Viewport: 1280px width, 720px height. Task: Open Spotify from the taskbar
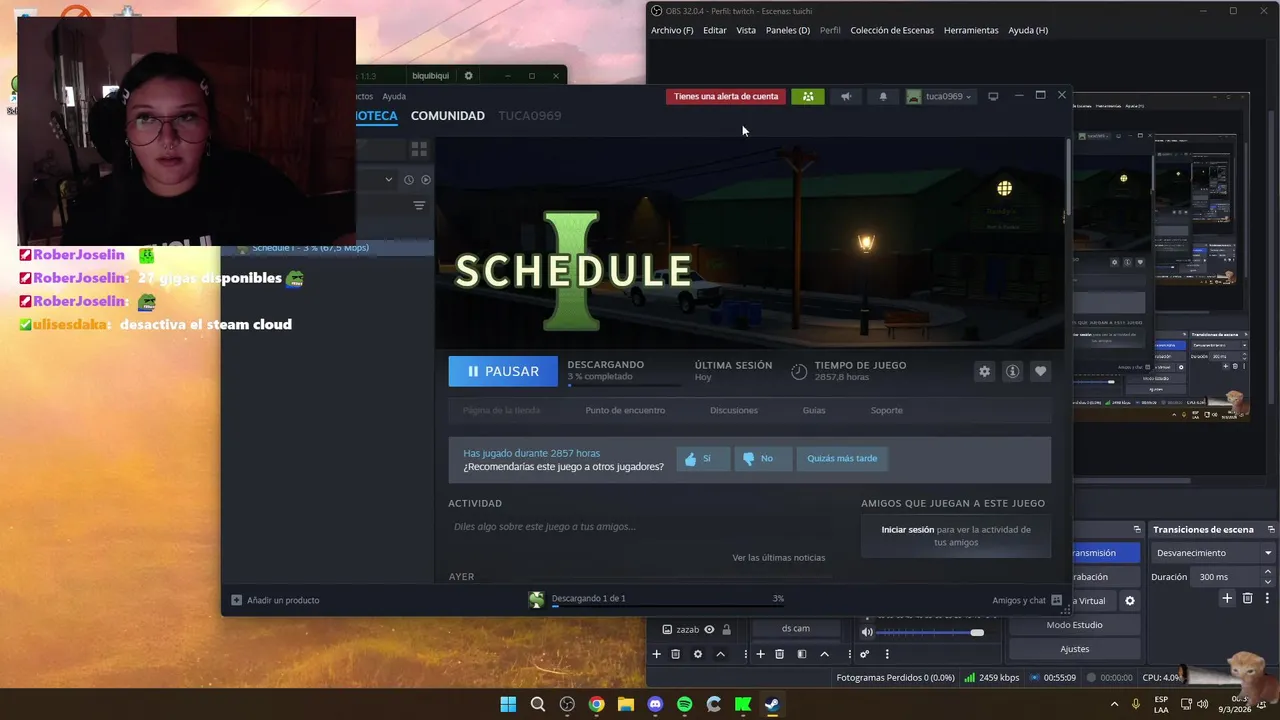[684, 704]
